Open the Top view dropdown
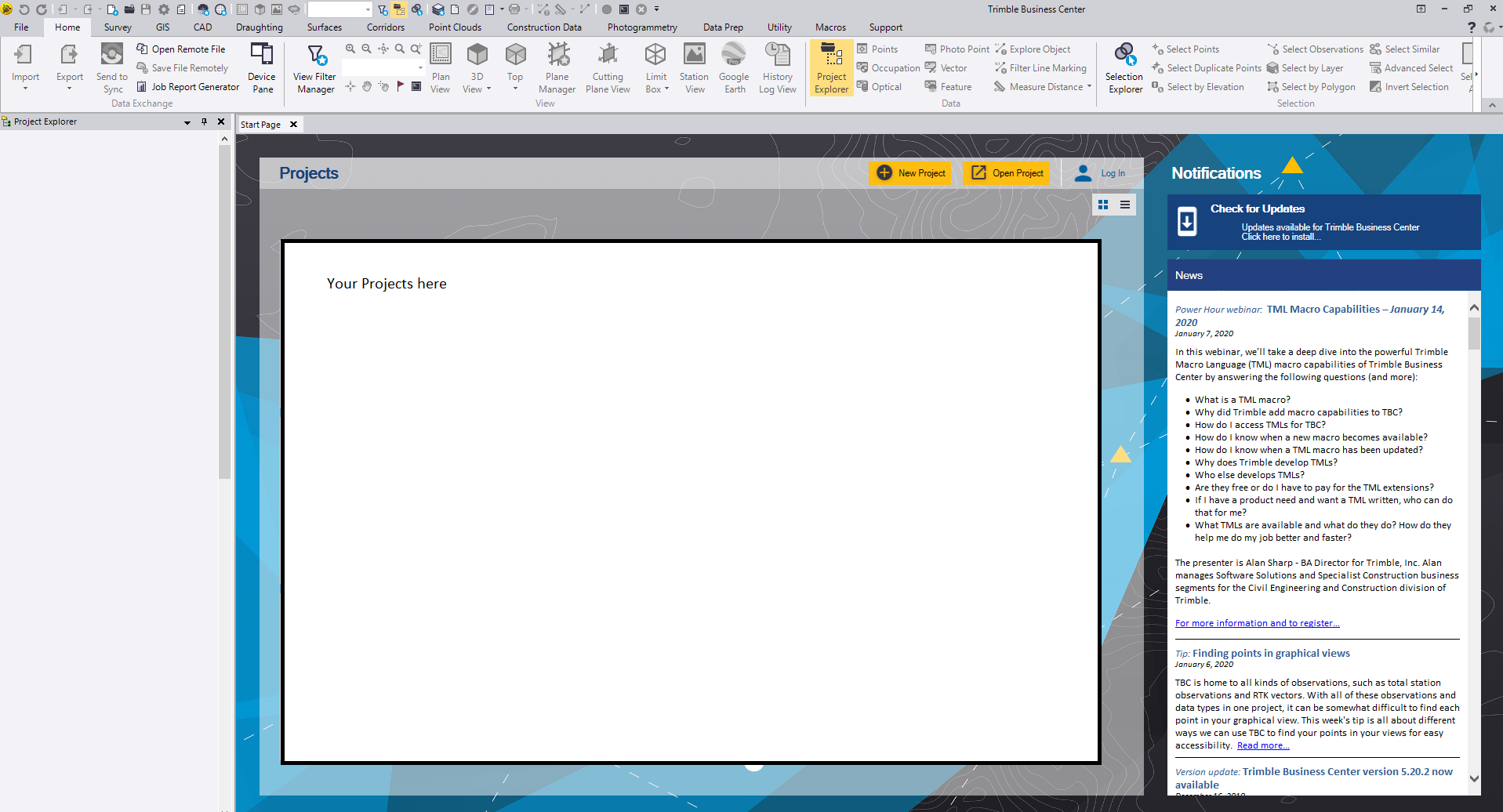The width and height of the screenshot is (1503, 812). click(515, 89)
